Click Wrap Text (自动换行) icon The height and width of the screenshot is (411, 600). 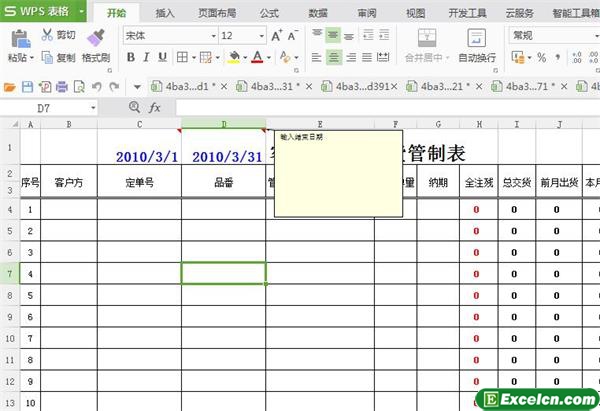pyautogui.click(x=477, y=38)
